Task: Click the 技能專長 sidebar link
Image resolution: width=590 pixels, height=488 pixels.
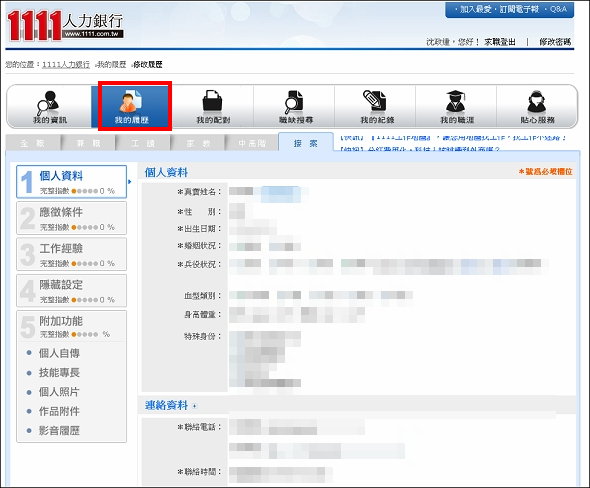Action: coord(59,372)
